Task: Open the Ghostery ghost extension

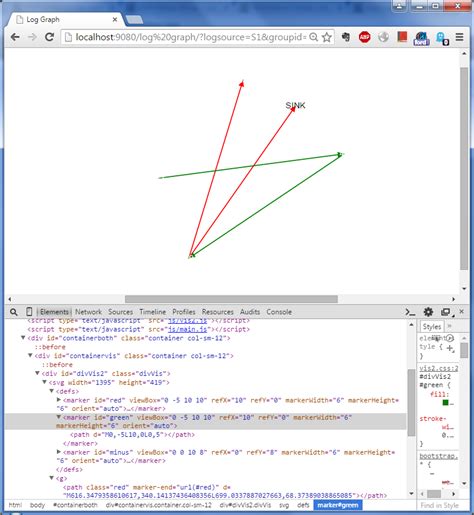Action: [442, 38]
